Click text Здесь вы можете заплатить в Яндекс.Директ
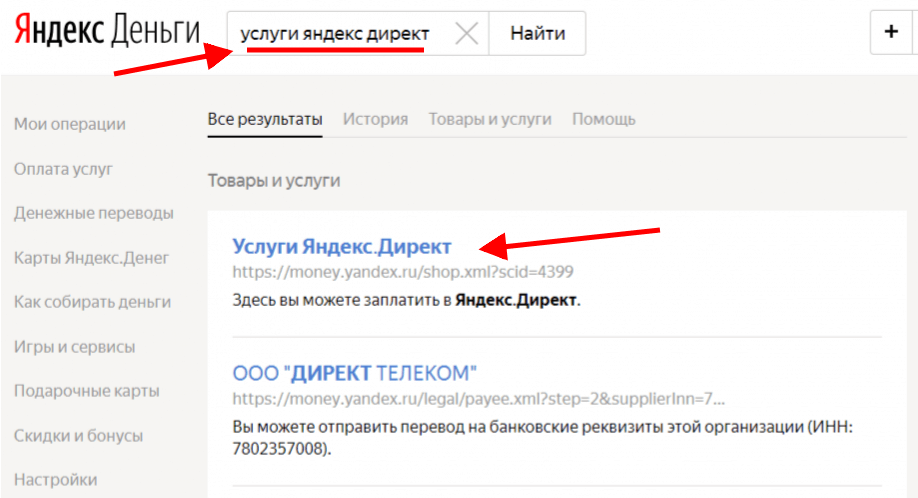 [x=406, y=300]
